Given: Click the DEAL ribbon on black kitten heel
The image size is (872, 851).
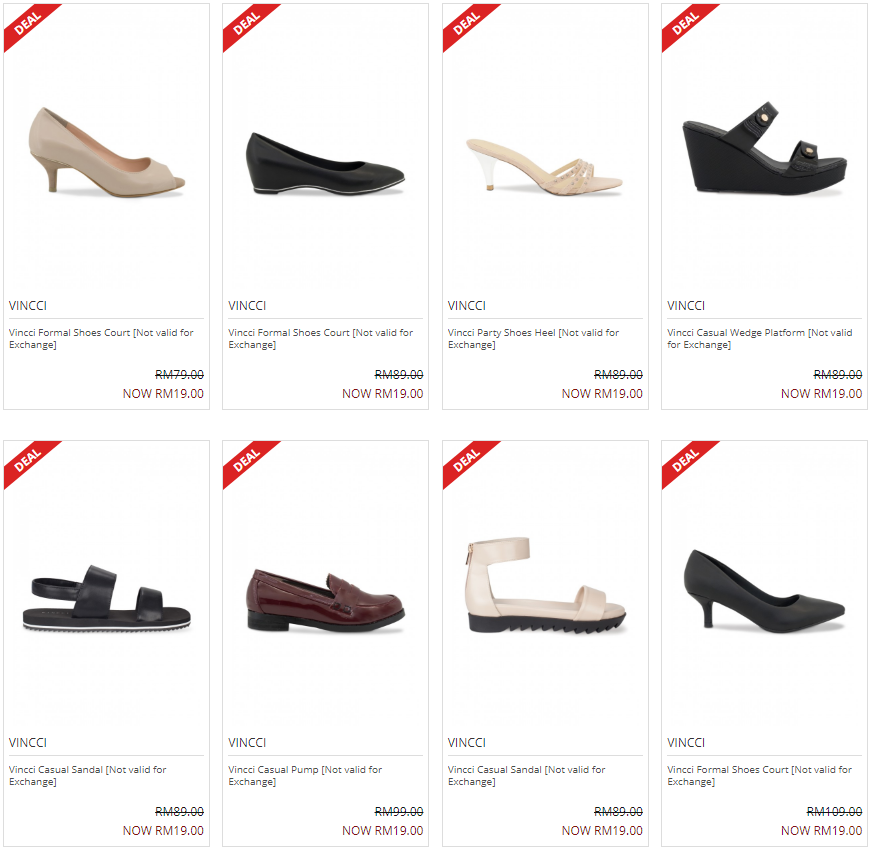Looking at the screenshot, I should pyautogui.click(x=685, y=462).
